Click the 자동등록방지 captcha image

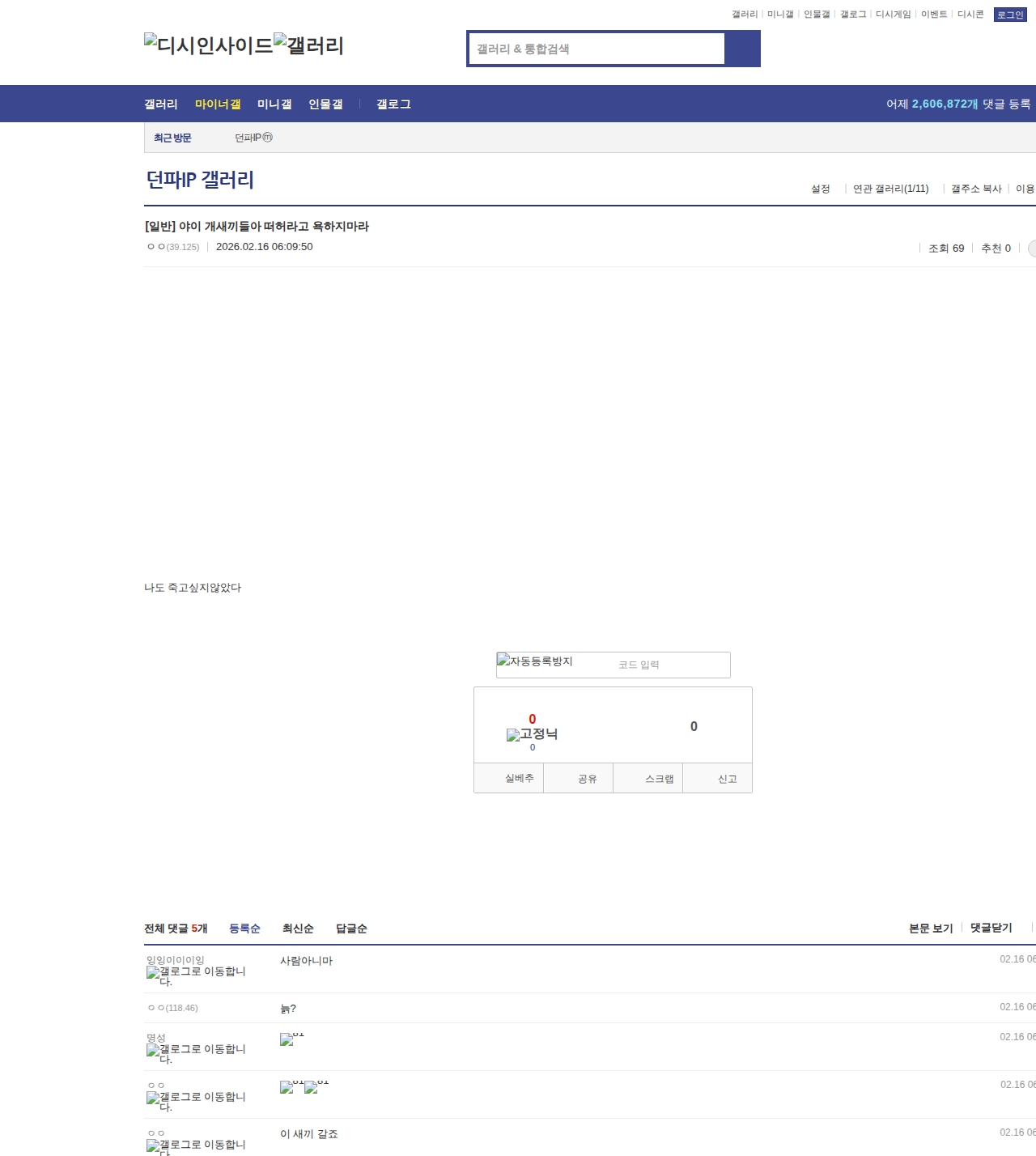535,661
